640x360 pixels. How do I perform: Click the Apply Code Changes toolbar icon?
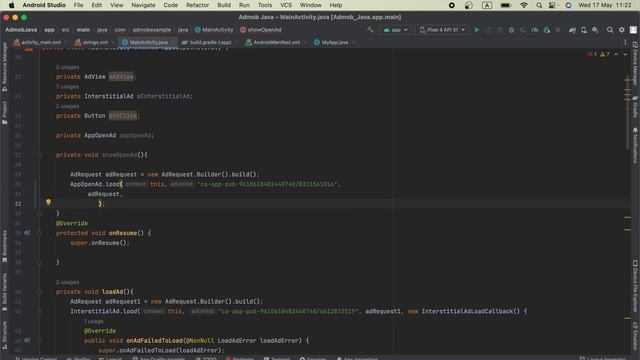500,30
